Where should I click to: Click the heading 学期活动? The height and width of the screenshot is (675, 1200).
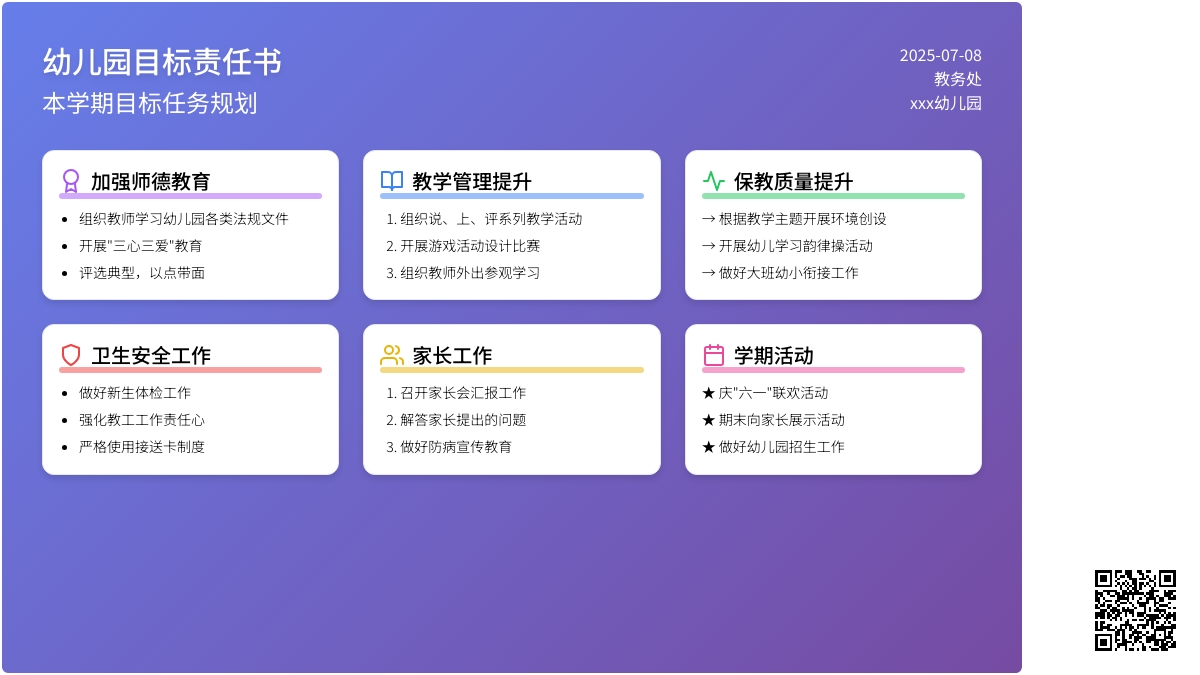[774, 356]
